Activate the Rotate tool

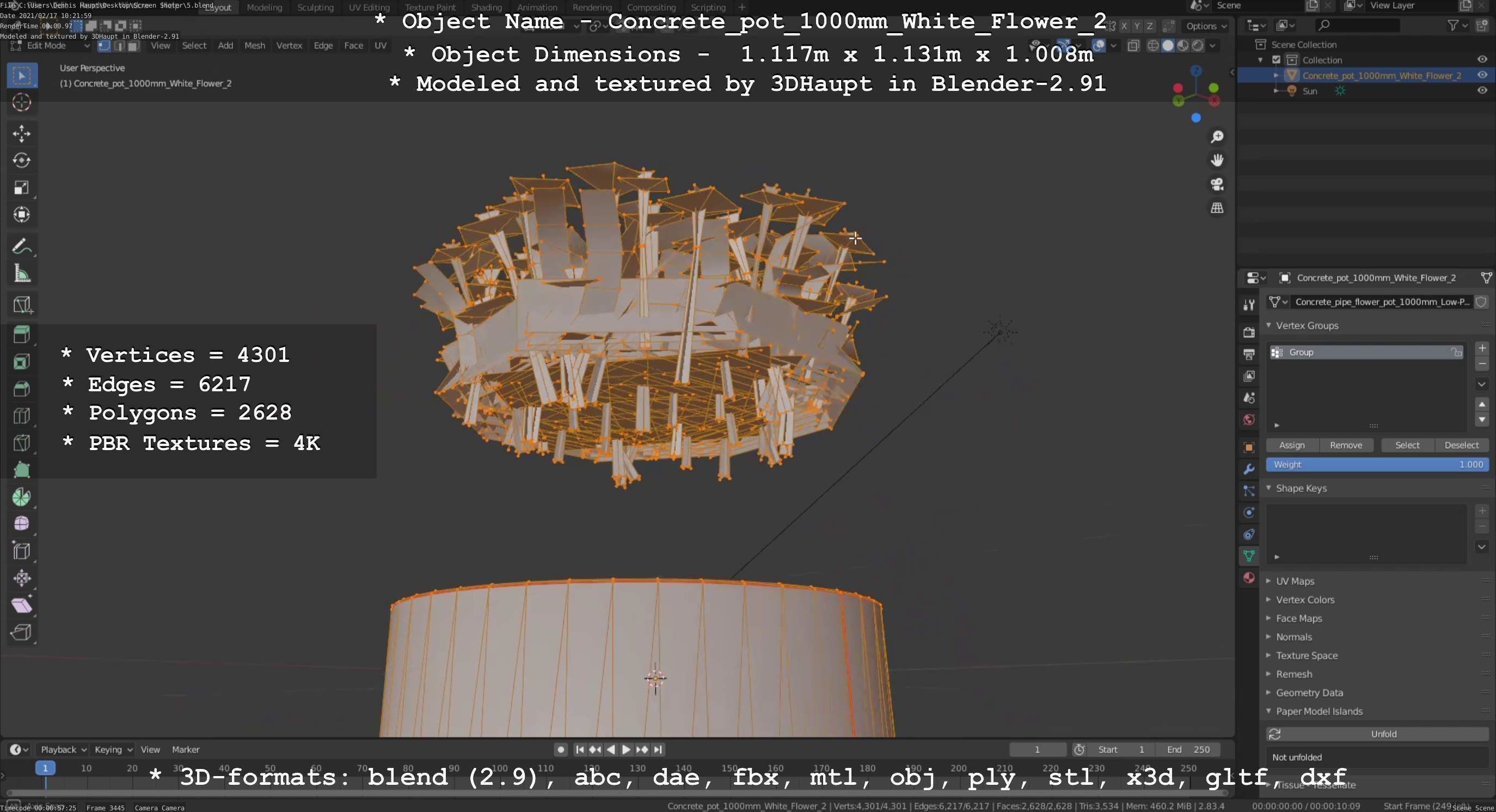click(22, 160)
